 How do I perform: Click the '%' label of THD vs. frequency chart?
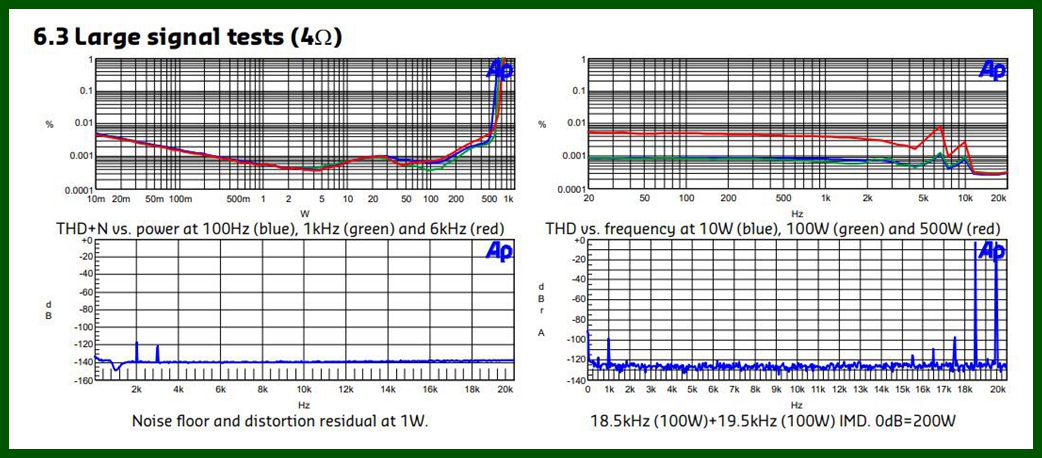click(x=542, y=124)
